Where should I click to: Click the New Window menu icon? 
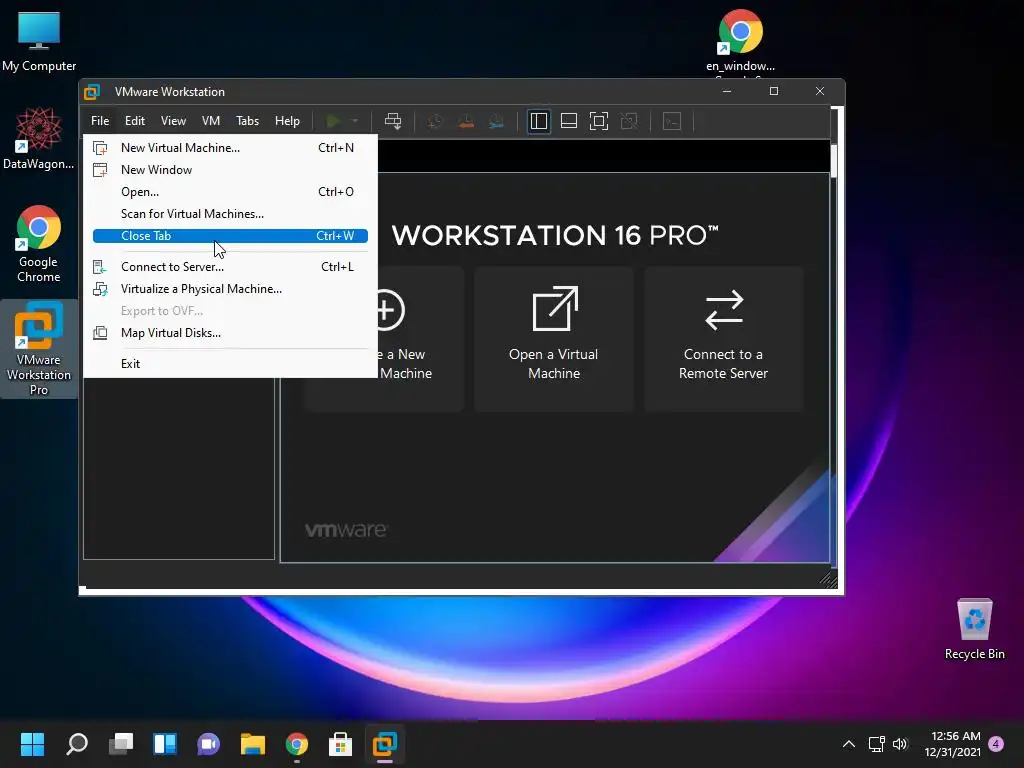pos(100,170)
